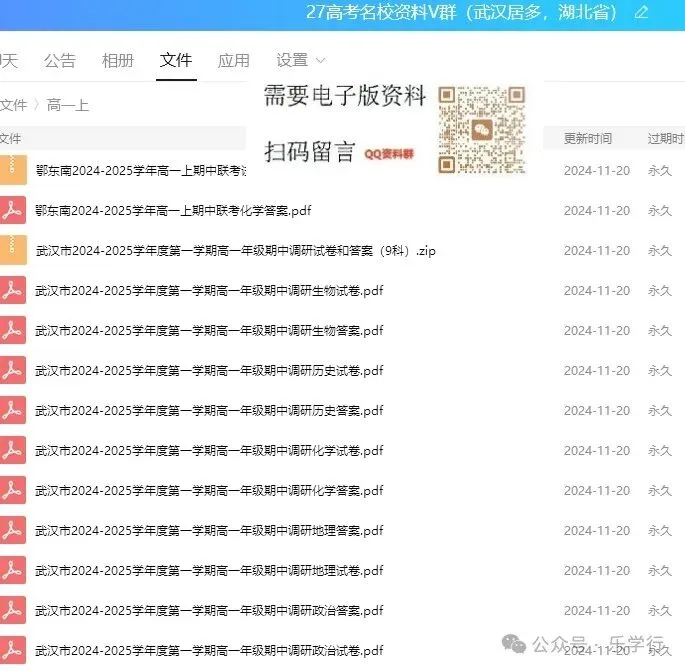
Task: Open 武汉市高一年级期中调研历史试卷.pdf
Action: [x=209, y=370]
